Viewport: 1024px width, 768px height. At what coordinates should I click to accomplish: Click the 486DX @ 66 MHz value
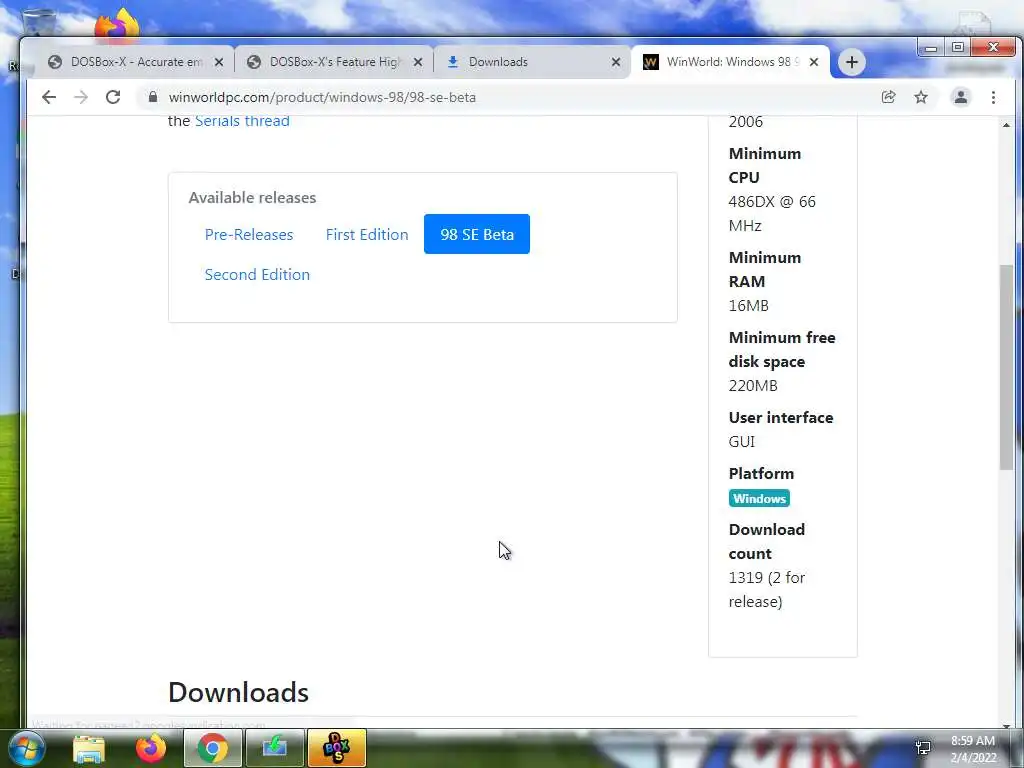772,214
